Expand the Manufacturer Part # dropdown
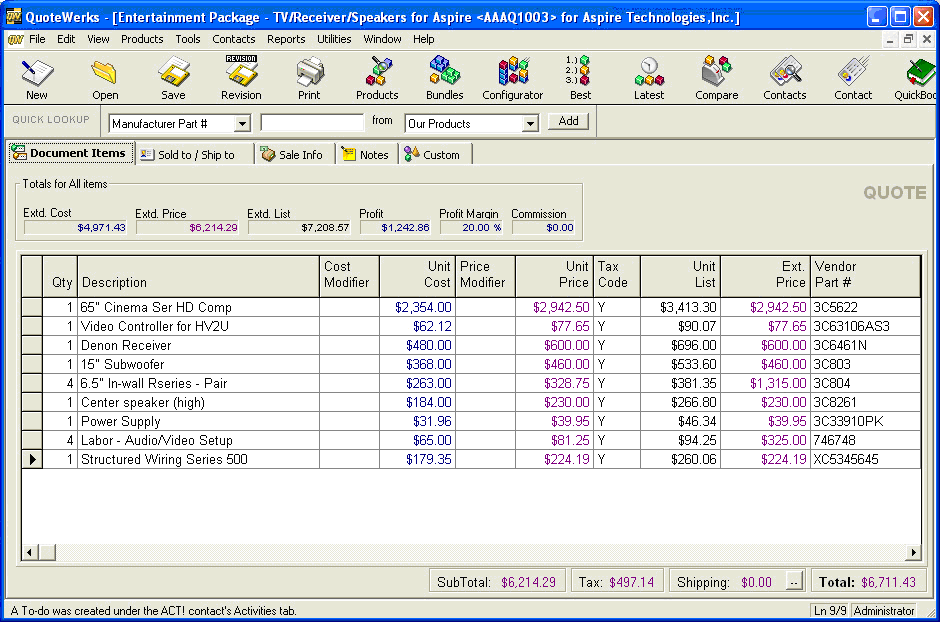Screen dimensions: 940x622 pyautogui.click(x=241, y=124)
